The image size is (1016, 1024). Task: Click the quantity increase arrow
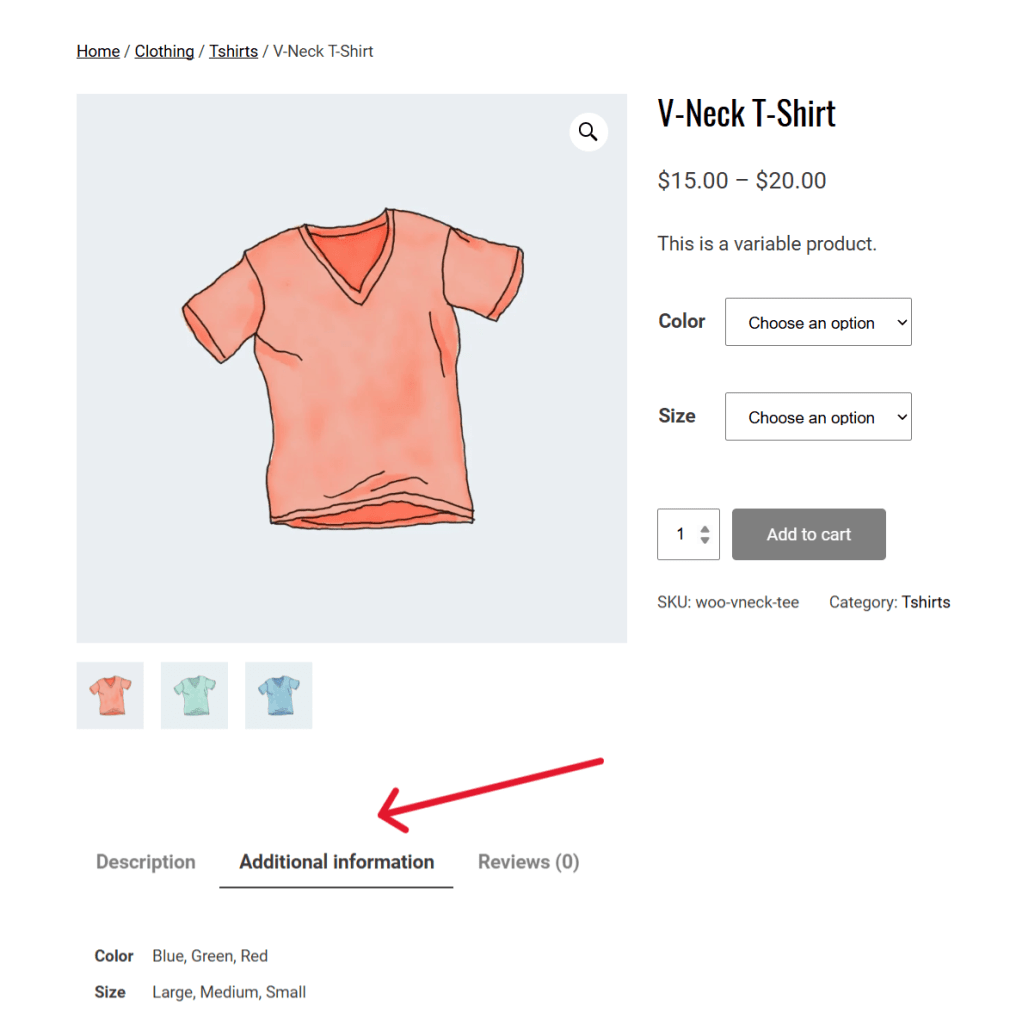(x=704, y=527)
